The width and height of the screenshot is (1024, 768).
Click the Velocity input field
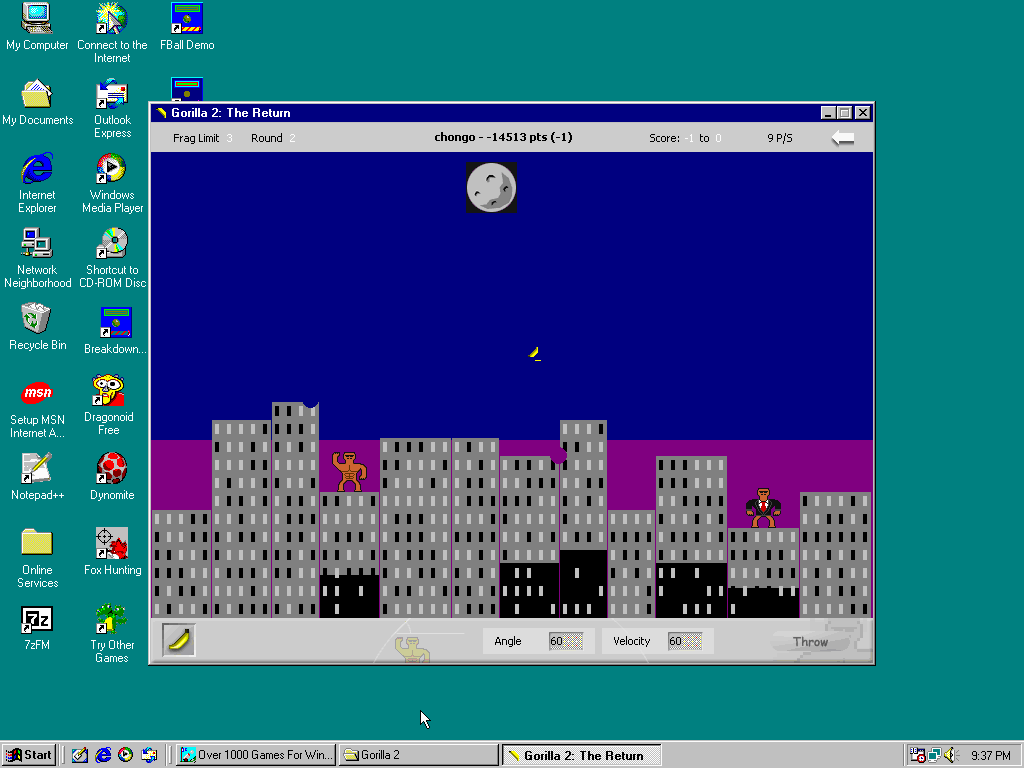coord(685,641)
